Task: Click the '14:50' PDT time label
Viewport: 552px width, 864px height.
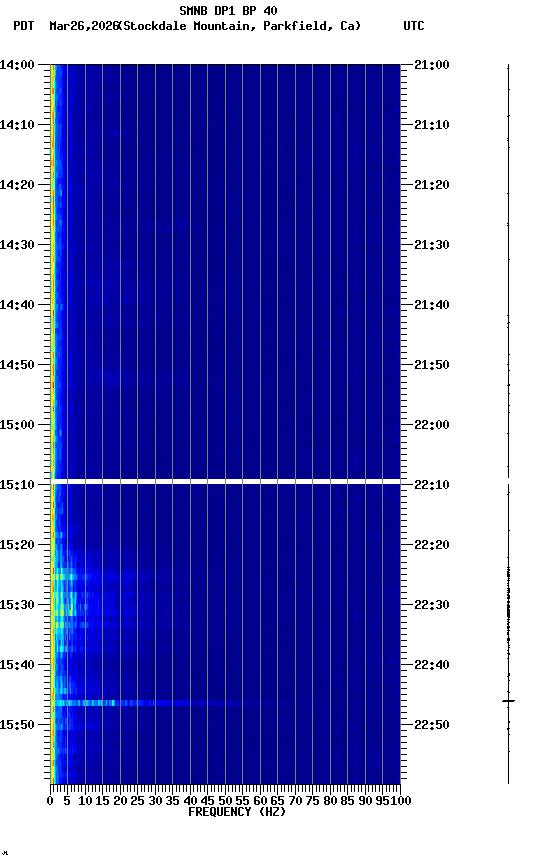Action: (17, 365)
